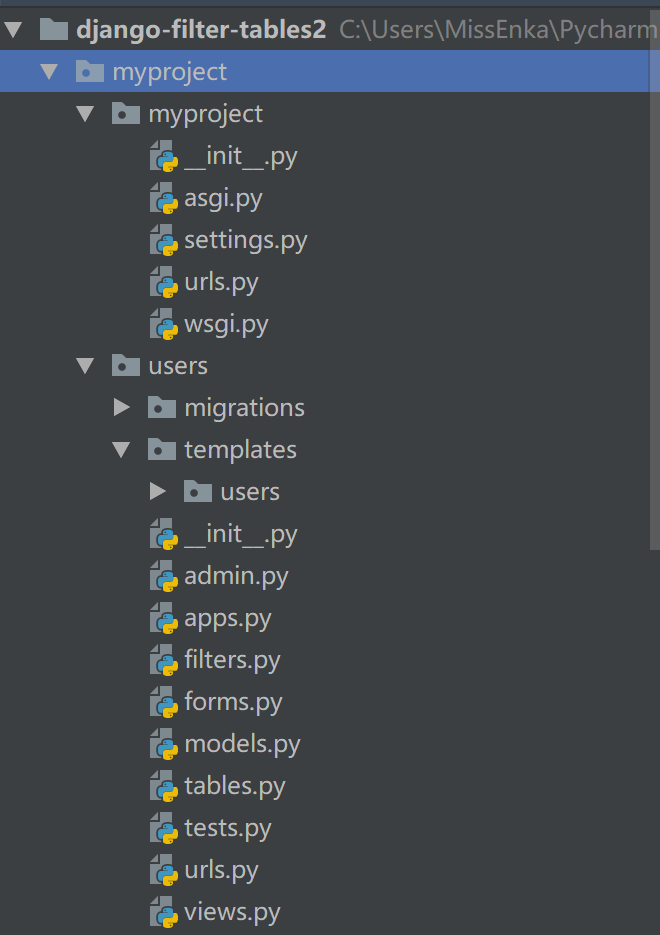The height and width of the screenshot is (935, 660).
Task: Click the Python file icon of apps.py
Action: pos(164,618)
